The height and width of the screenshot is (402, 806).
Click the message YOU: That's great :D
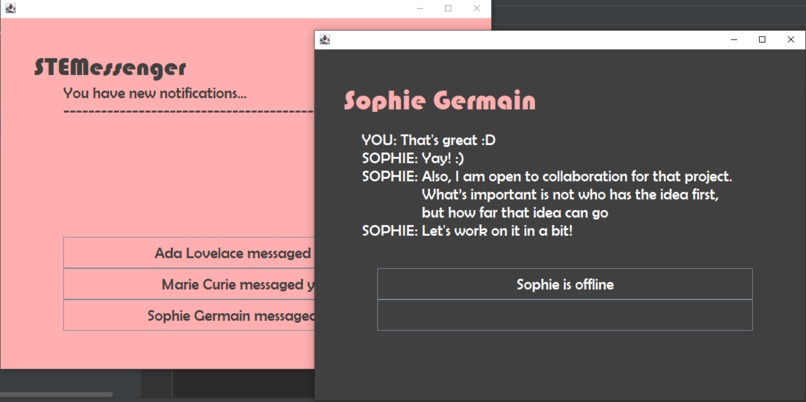(x=428, y=140)
